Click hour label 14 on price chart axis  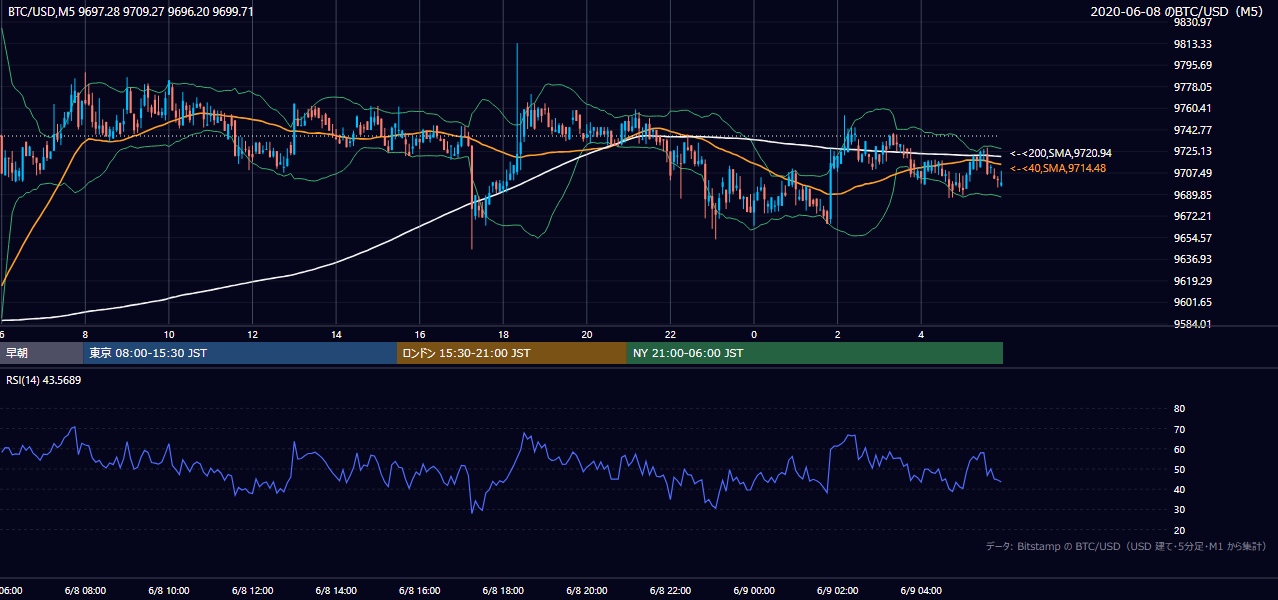click(337, 334)
